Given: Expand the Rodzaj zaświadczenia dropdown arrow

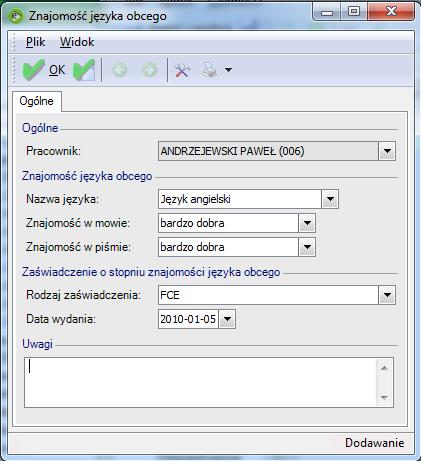Looking at the screenshot, I should (x=387, y=295).
